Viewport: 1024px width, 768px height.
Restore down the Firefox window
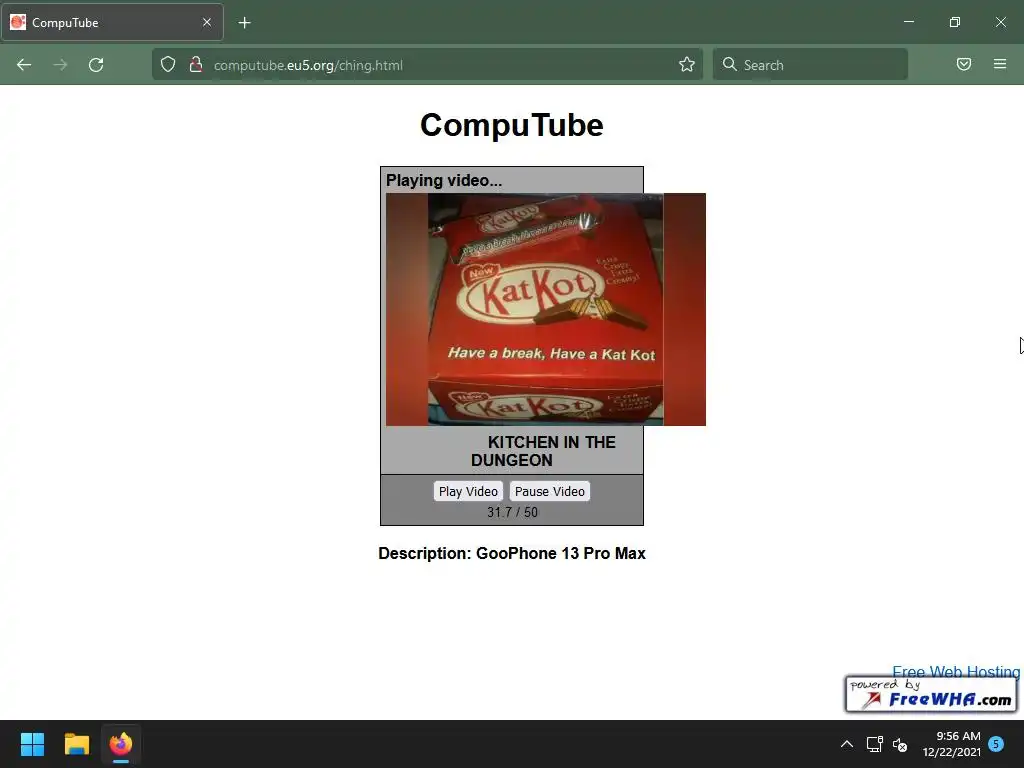tap(955, 22)
